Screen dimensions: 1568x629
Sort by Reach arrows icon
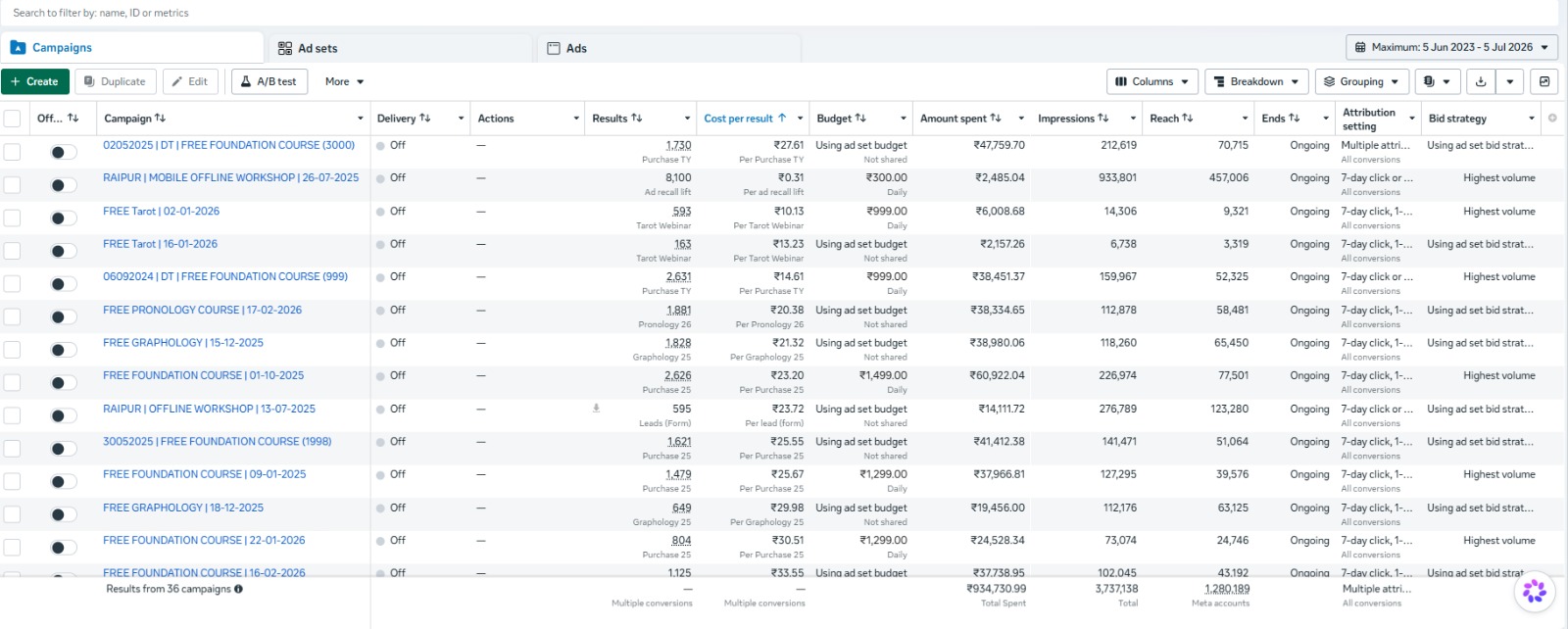coord(1188,119)
